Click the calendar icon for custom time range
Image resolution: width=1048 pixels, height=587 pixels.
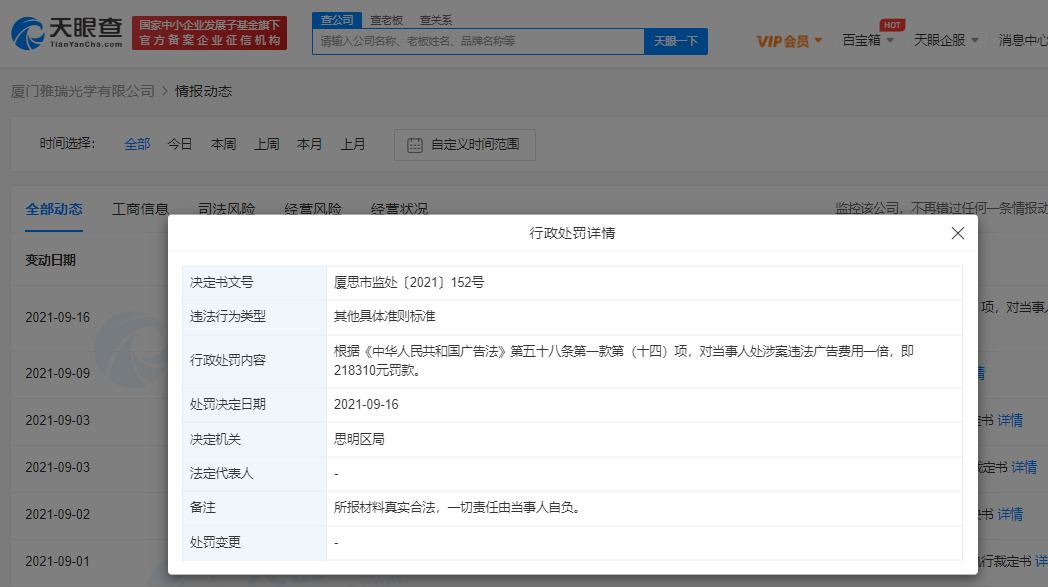point(414,145)
